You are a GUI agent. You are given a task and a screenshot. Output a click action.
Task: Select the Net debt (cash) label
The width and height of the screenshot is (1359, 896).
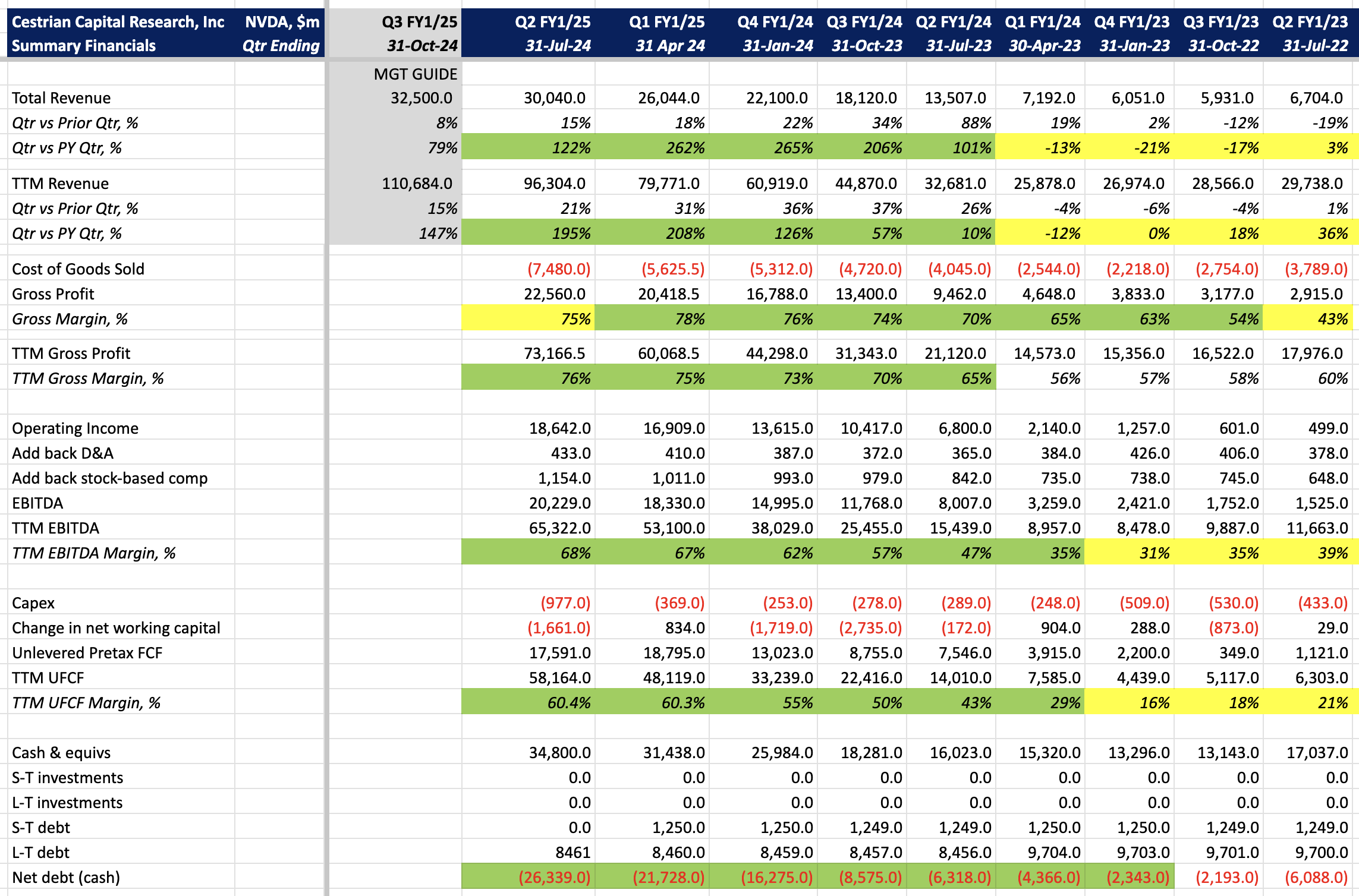tap(66, 878)
